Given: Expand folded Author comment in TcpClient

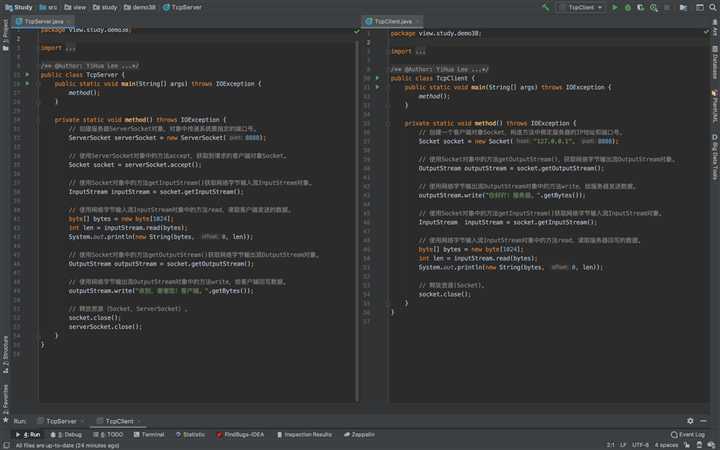Looking at the screenshot, I should (439, 69).
